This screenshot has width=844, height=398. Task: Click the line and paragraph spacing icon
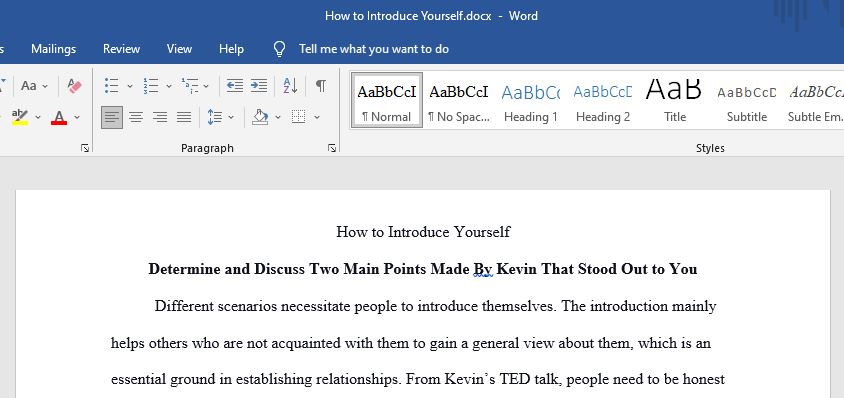pyautogui.click(x=215, y=117)
